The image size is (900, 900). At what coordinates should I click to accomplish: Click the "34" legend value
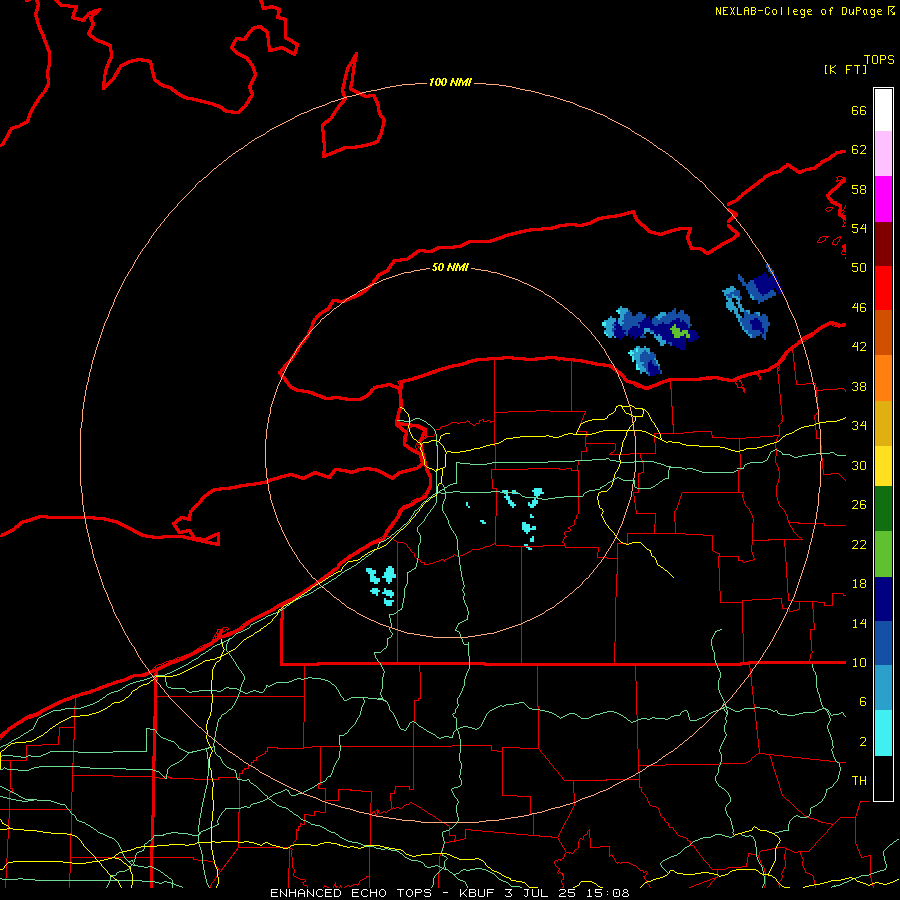(859, 425)
